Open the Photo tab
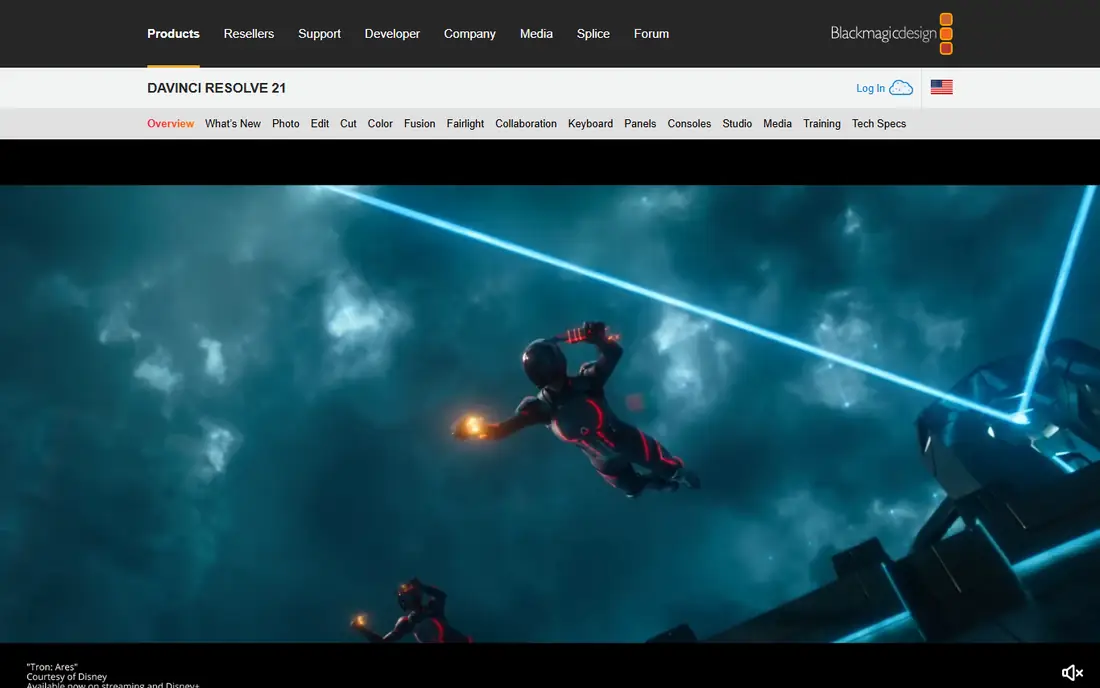This screenshot has height=688, width=1100. pos(286,123)
